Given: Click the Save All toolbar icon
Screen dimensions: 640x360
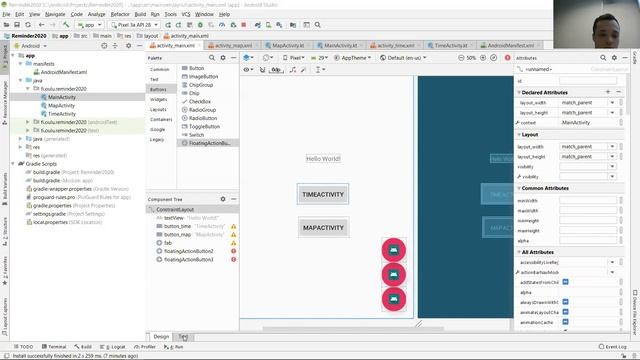Looking at the screenshot, I should click(17, 25).
